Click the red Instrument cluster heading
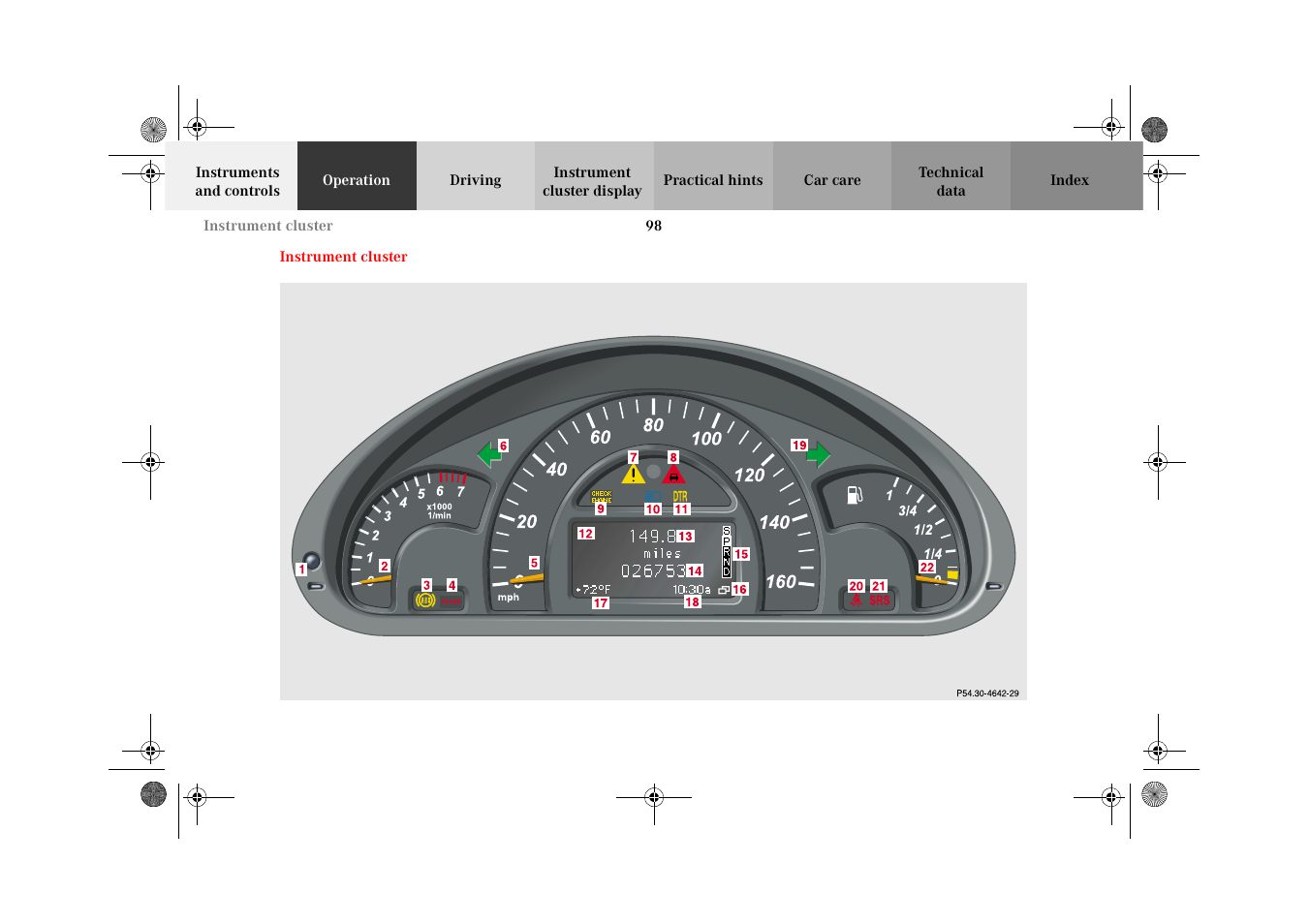 click(x=343, y=257)
